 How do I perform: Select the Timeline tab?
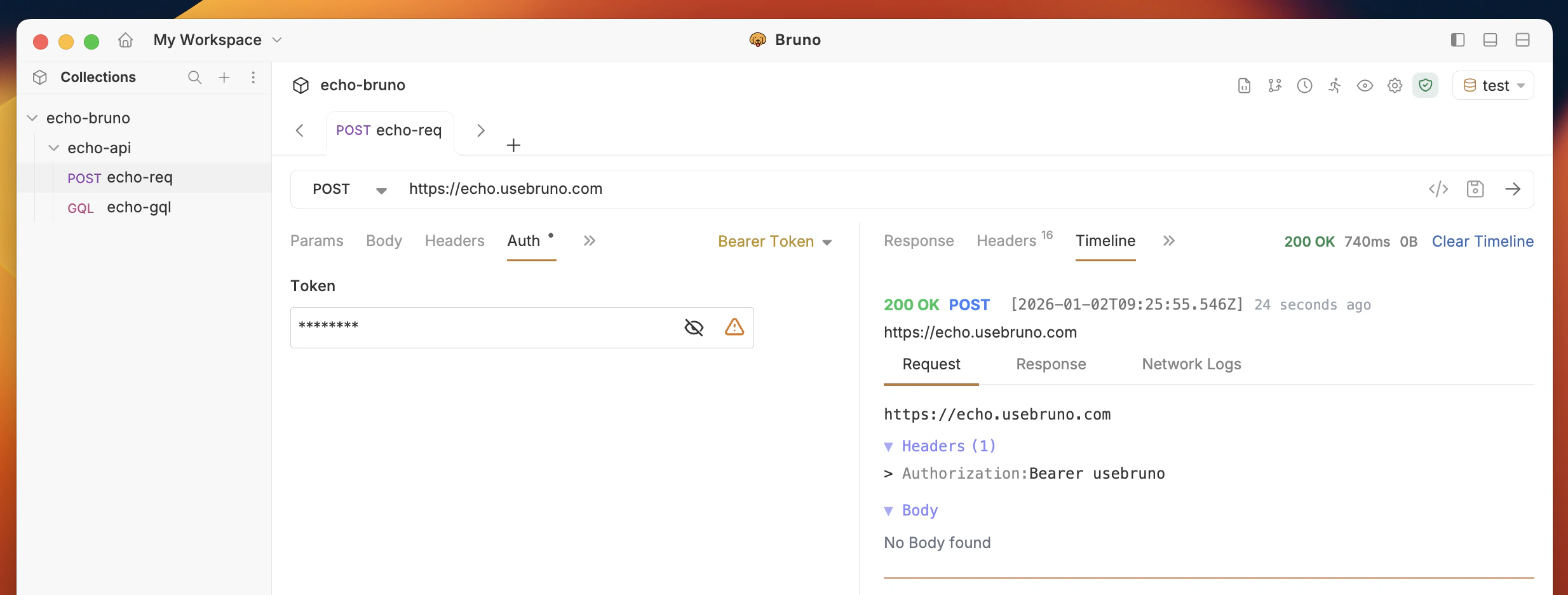coord(1105,241)
